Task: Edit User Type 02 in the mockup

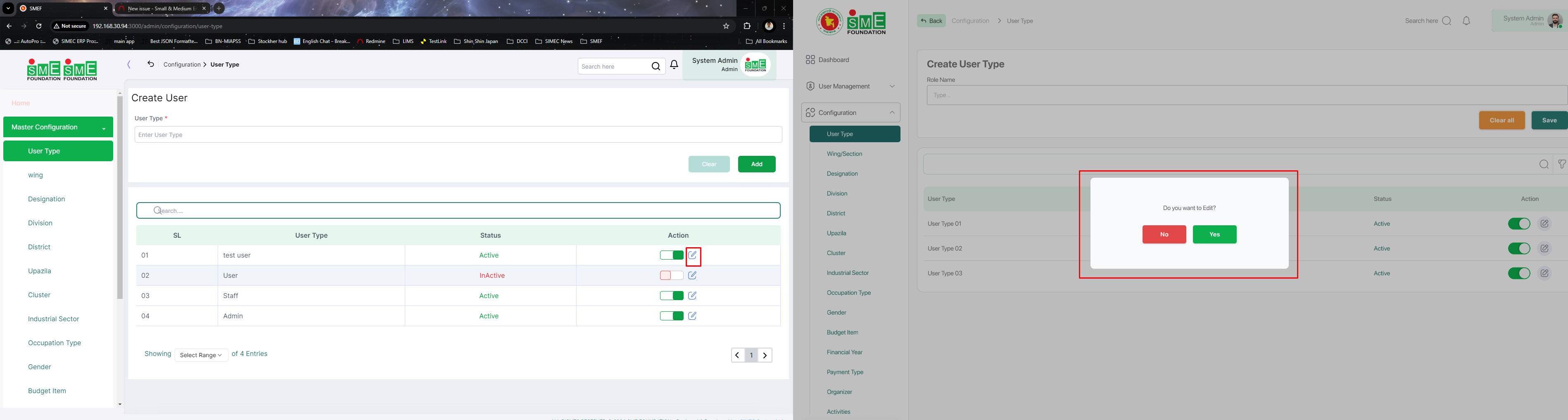Action: coord(1545,249)
